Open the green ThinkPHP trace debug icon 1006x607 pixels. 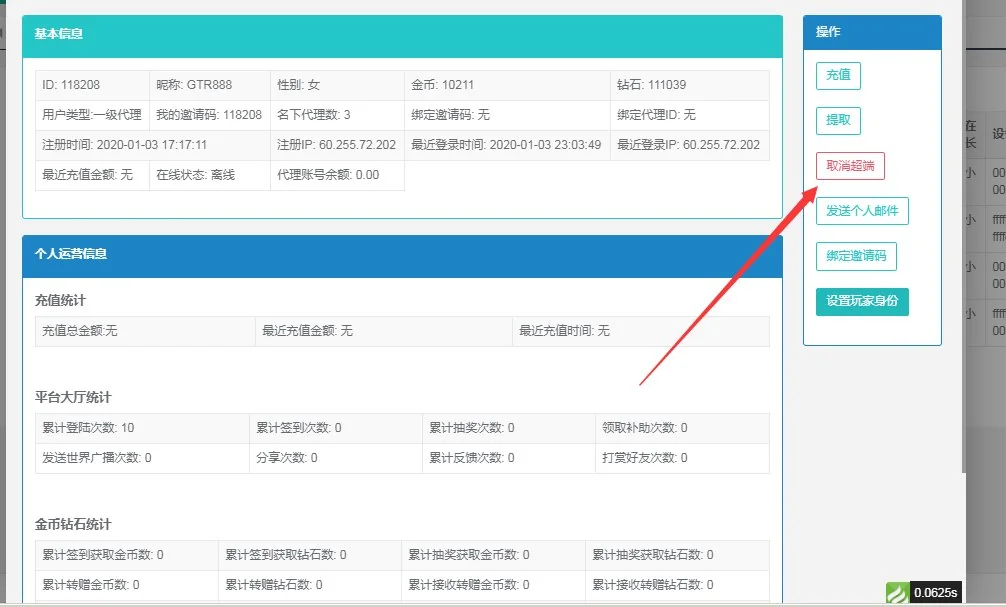click(899, 593)
